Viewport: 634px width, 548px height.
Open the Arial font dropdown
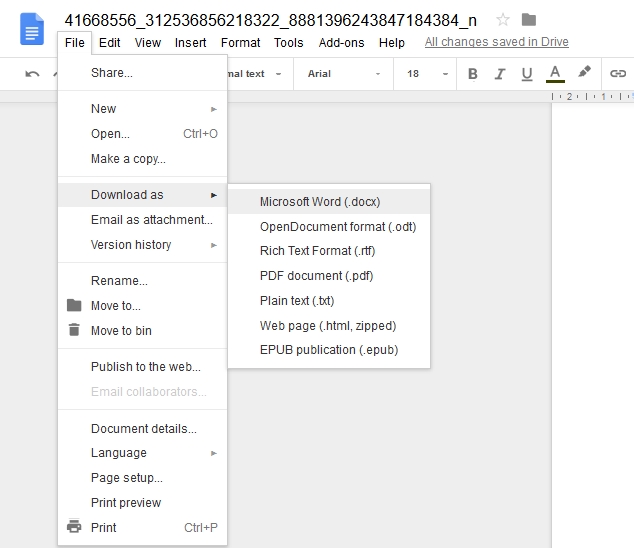pos(344,74)
